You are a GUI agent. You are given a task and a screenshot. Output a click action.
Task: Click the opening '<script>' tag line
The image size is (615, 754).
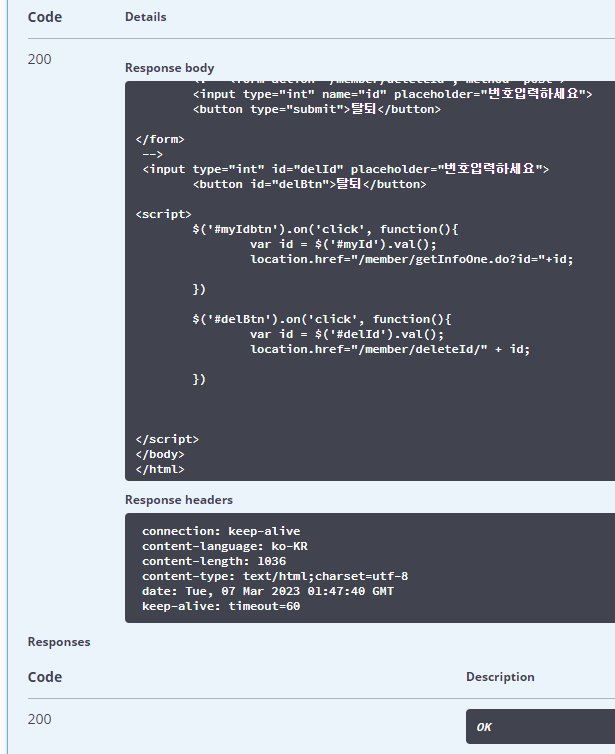click(163, 214)
